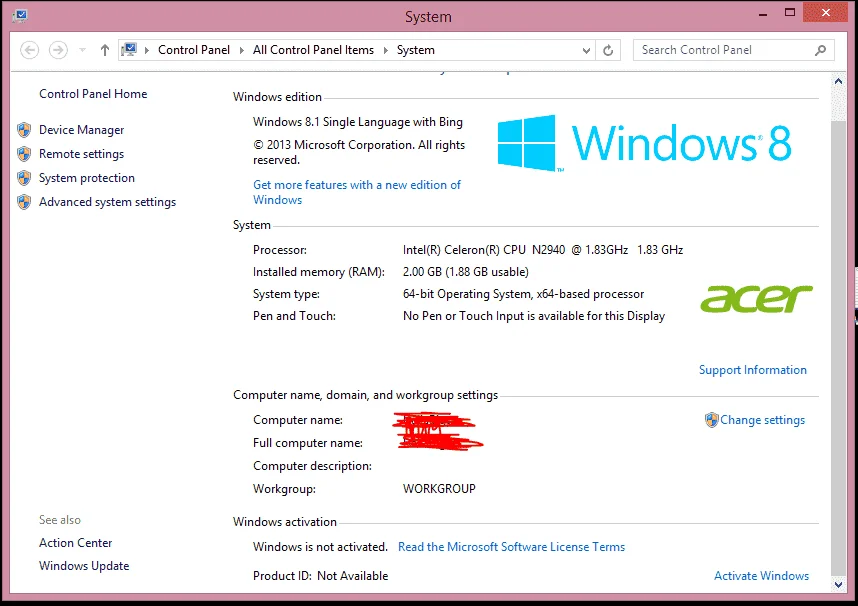Open Support Information link

(752, 370)
